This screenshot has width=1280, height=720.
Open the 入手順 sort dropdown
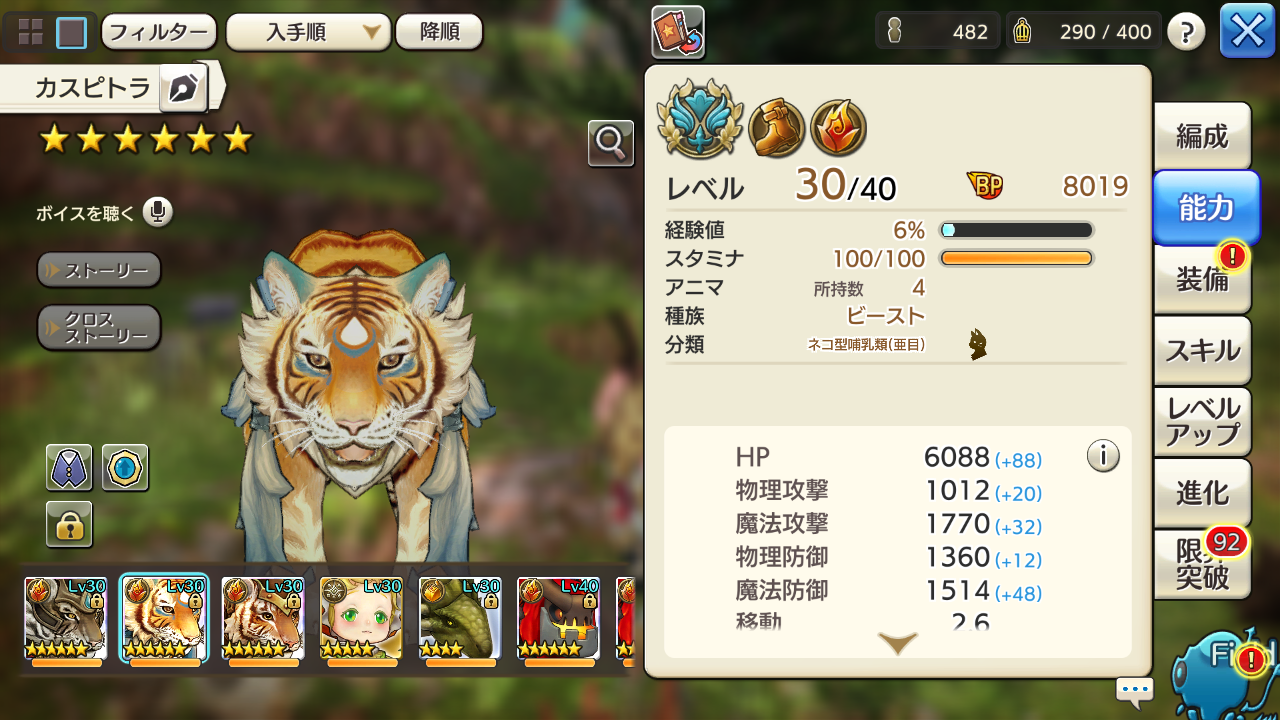pyautogui.click(x=308, y=32)
